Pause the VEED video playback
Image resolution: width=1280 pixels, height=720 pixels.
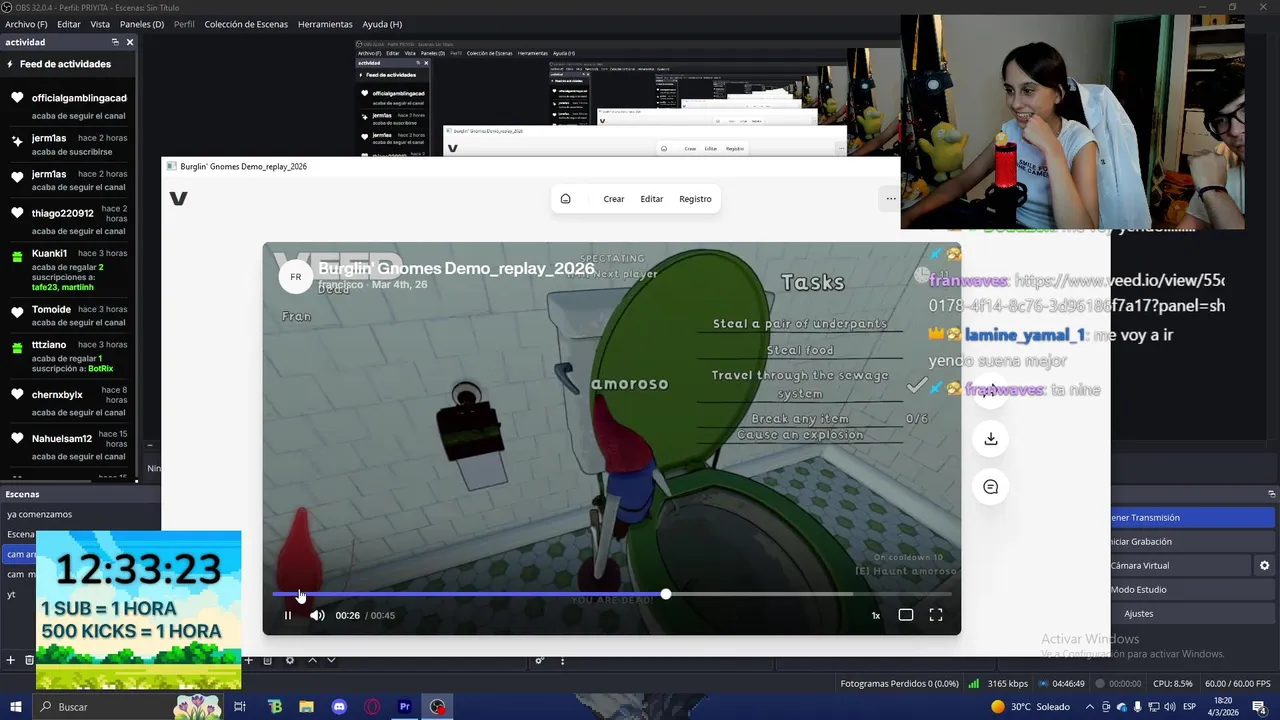(288, 615)
